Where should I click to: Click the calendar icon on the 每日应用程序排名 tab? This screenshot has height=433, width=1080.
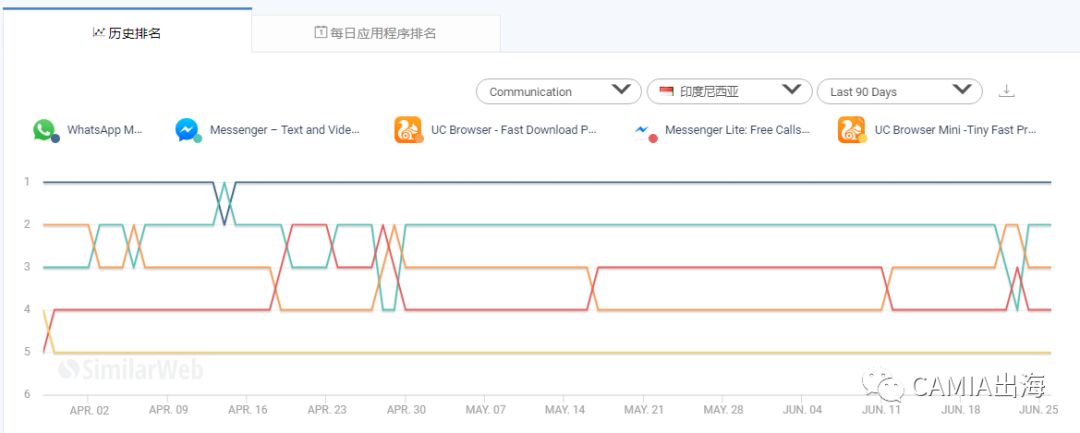pos(320,33)
